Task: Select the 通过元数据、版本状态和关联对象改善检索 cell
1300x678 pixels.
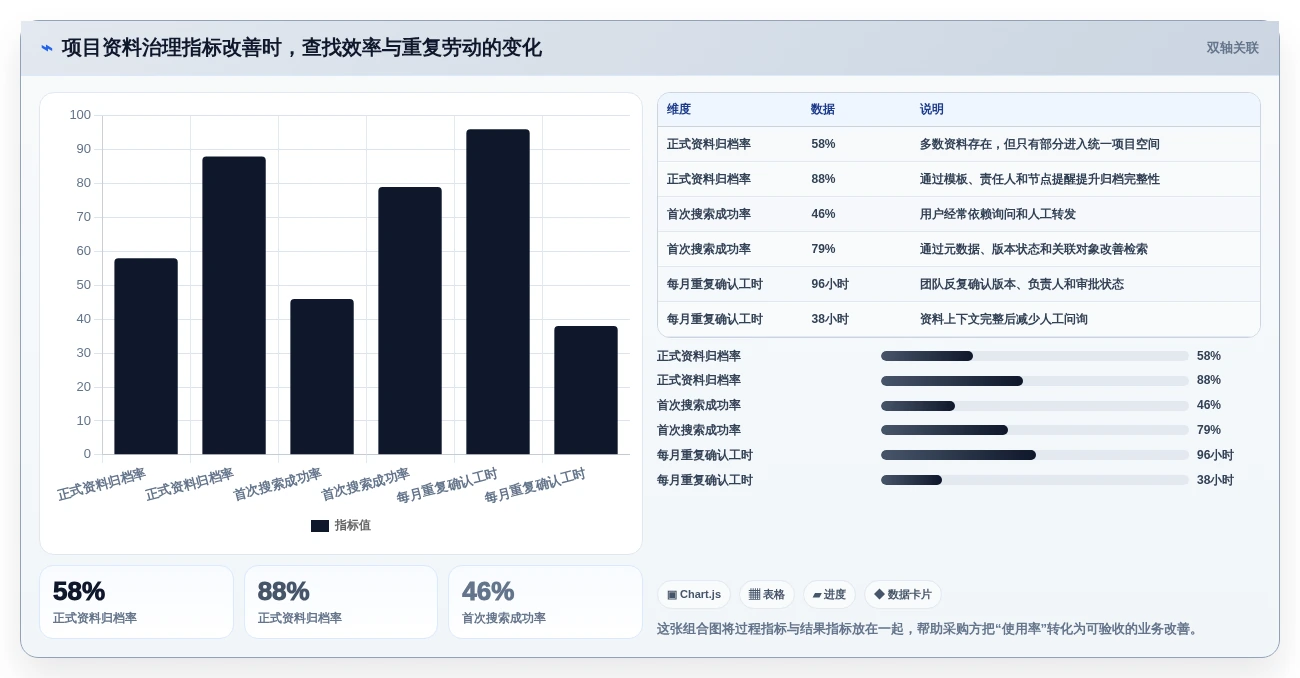Action: coord(1034,249)
